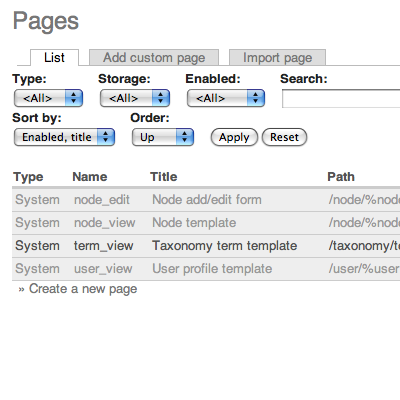Image resolution: width=400 pixels, height=400 pixels.
Task: Click the User profile template row
Action: 206,269
